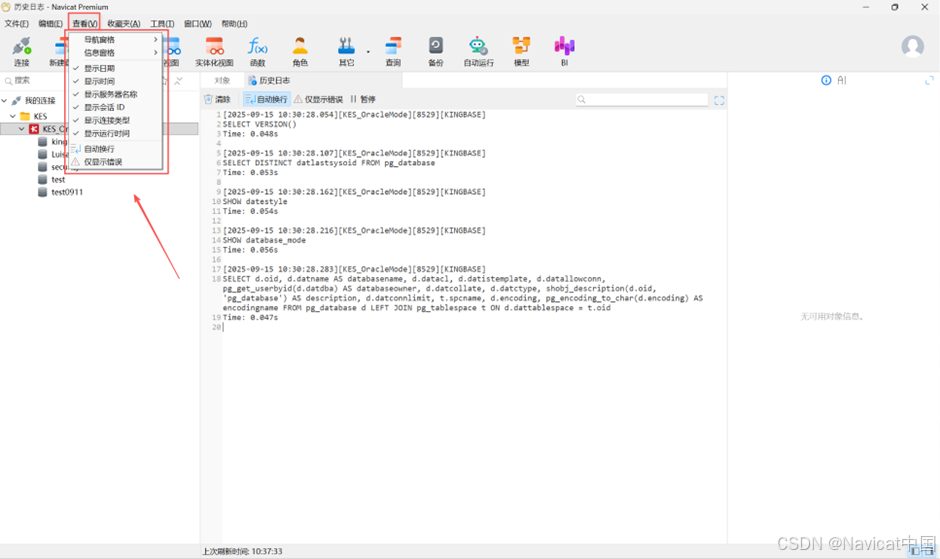Open the 帮助(H) menu
This screenshot has height=559, width=940.
[x=234, y=24]
